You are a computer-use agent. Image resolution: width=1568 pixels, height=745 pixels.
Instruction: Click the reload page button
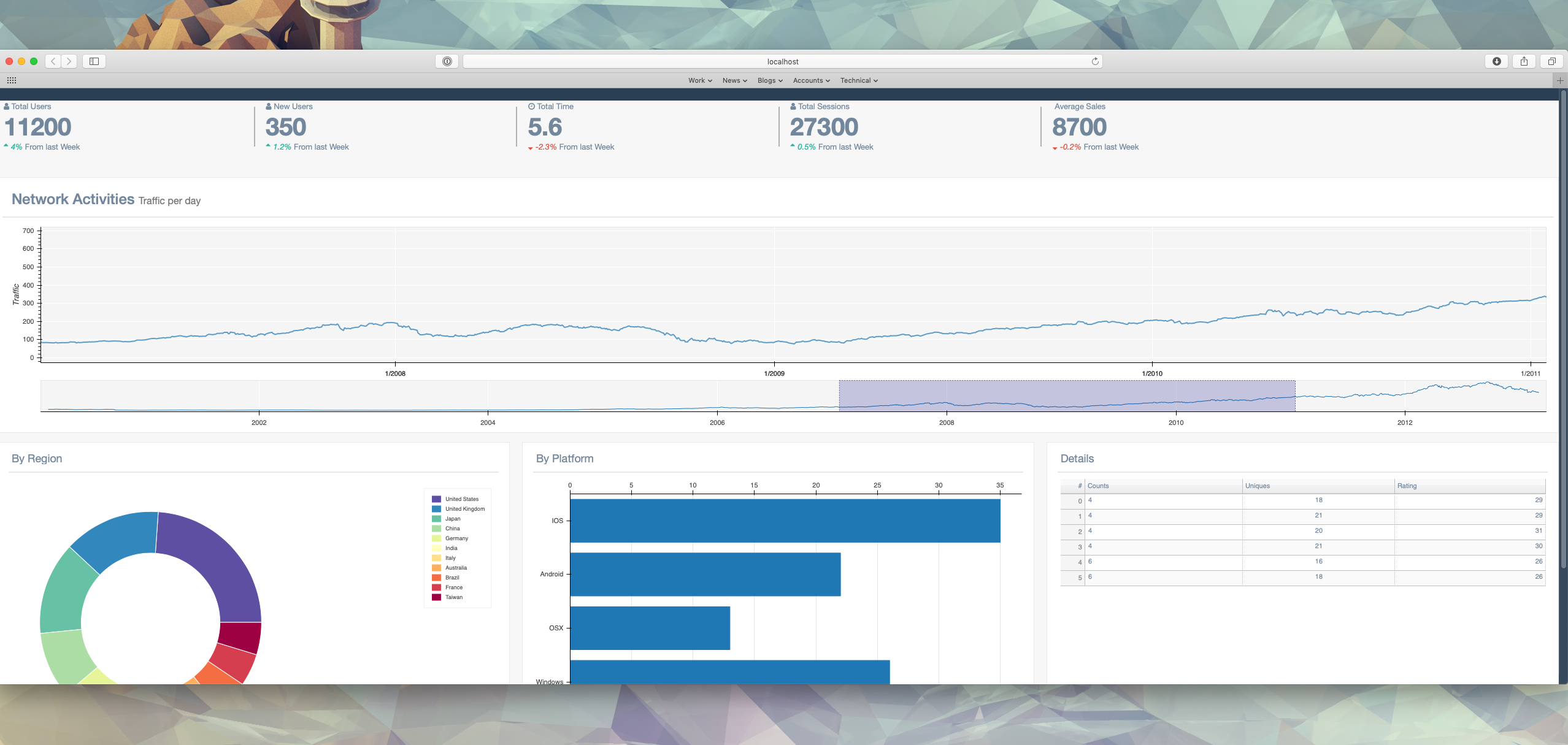point(1095,61)
